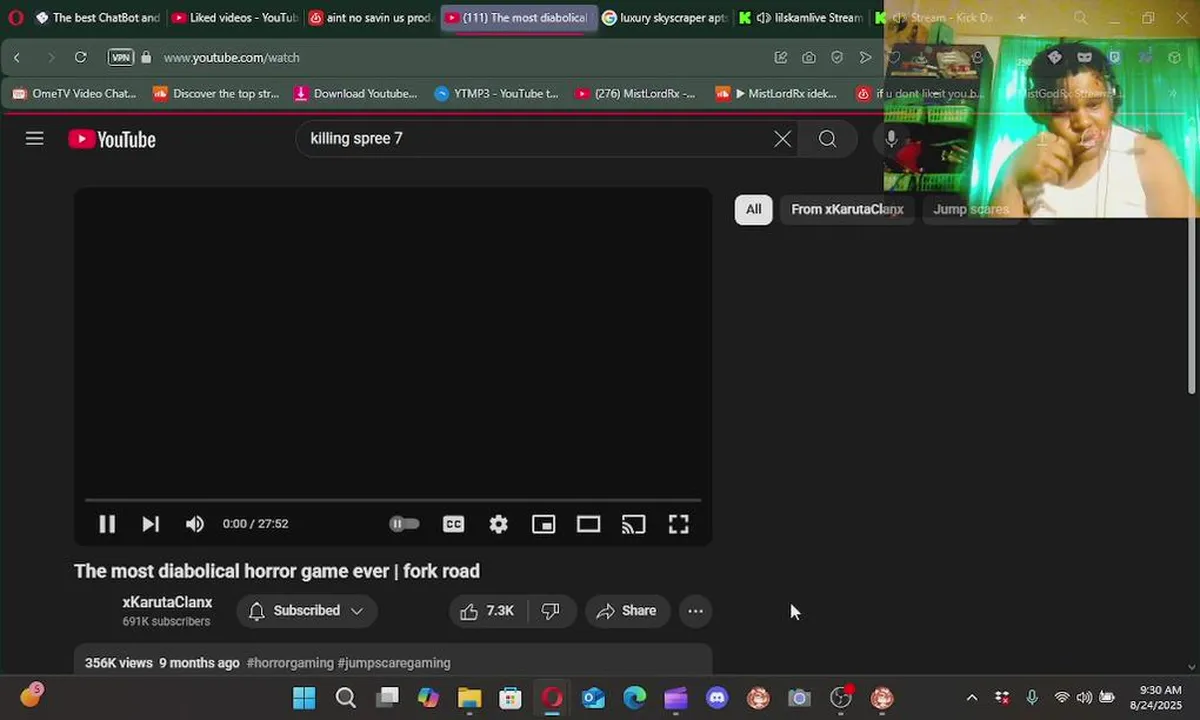Toggle closed captions CC button
Image resolution: width=1200 pixels, height=720 pixels.
453,524
